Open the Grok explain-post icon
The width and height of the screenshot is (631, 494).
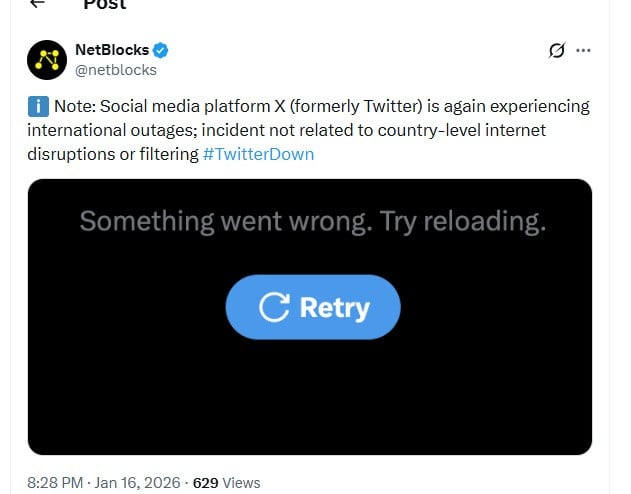[x=557, y=51]
